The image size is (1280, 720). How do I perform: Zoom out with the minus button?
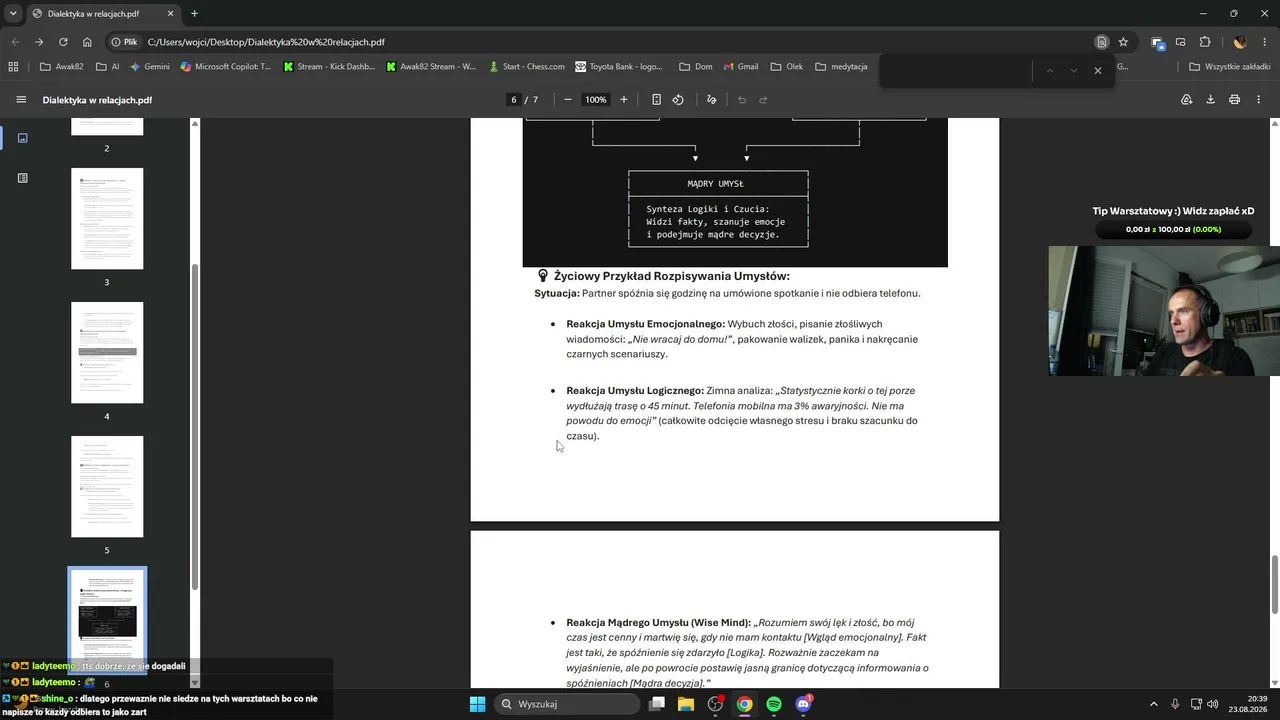(x=568, y=100)
